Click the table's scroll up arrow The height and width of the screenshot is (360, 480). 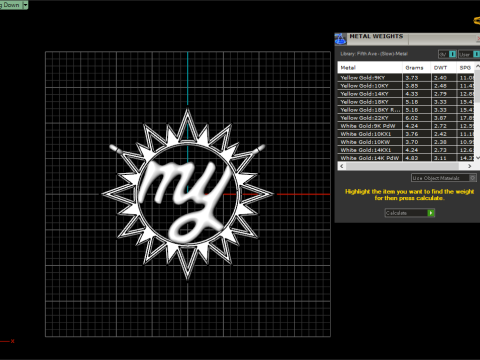coord(477,66)
